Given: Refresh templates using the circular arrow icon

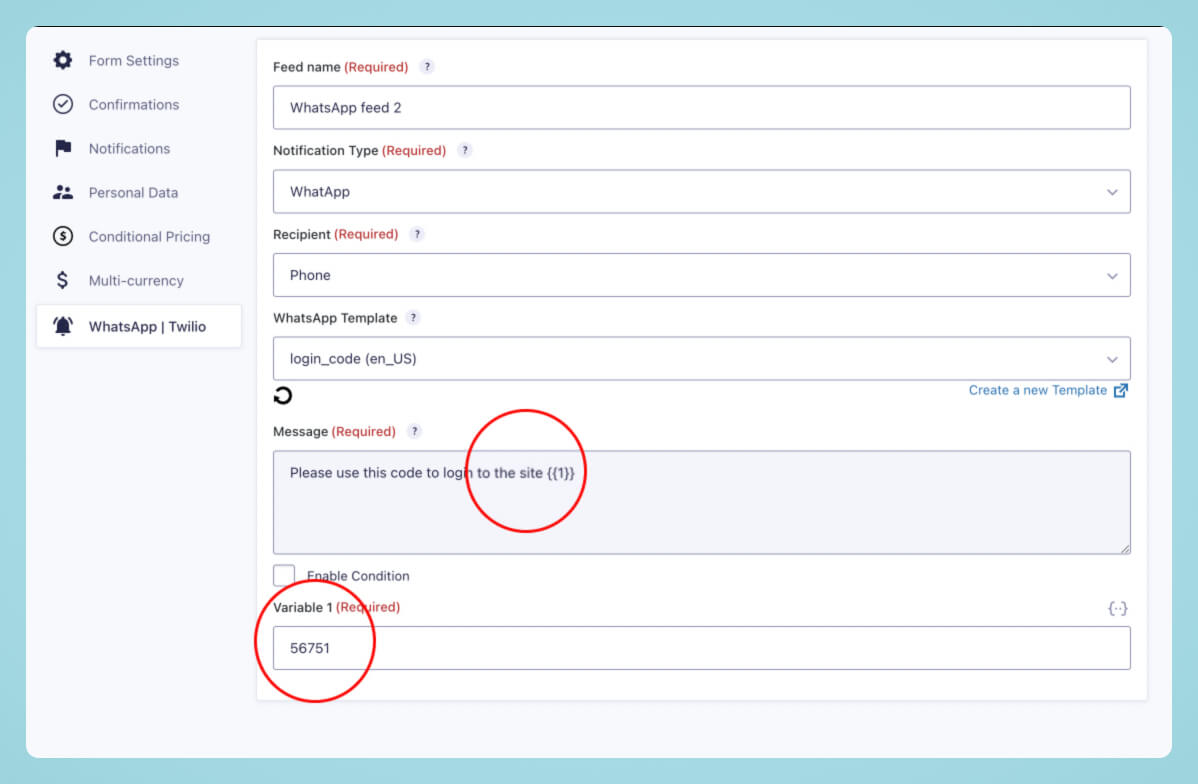Looking at the screenshot, I should point(283,395).
